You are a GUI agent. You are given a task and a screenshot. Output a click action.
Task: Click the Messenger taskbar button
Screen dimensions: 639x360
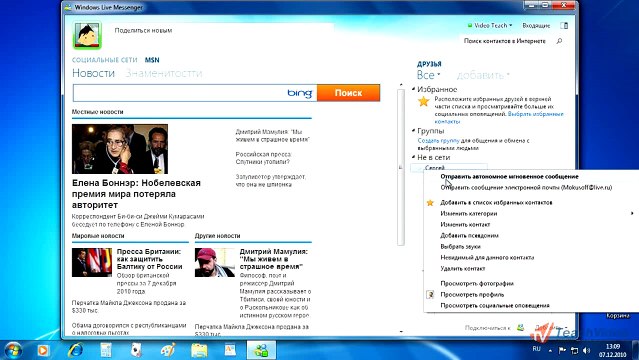tap(261, 350)
